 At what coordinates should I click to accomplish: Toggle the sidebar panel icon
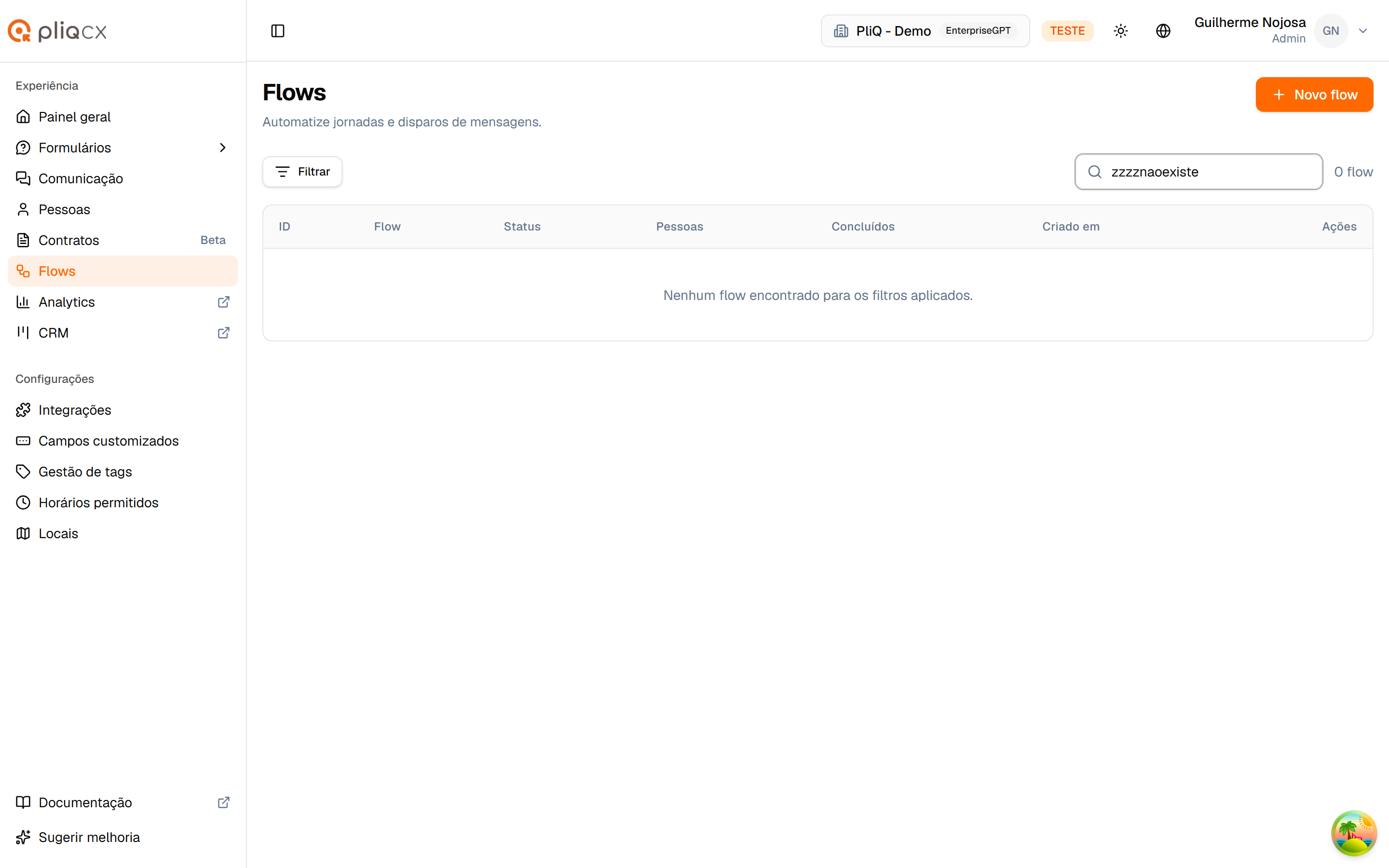(278, 31)
